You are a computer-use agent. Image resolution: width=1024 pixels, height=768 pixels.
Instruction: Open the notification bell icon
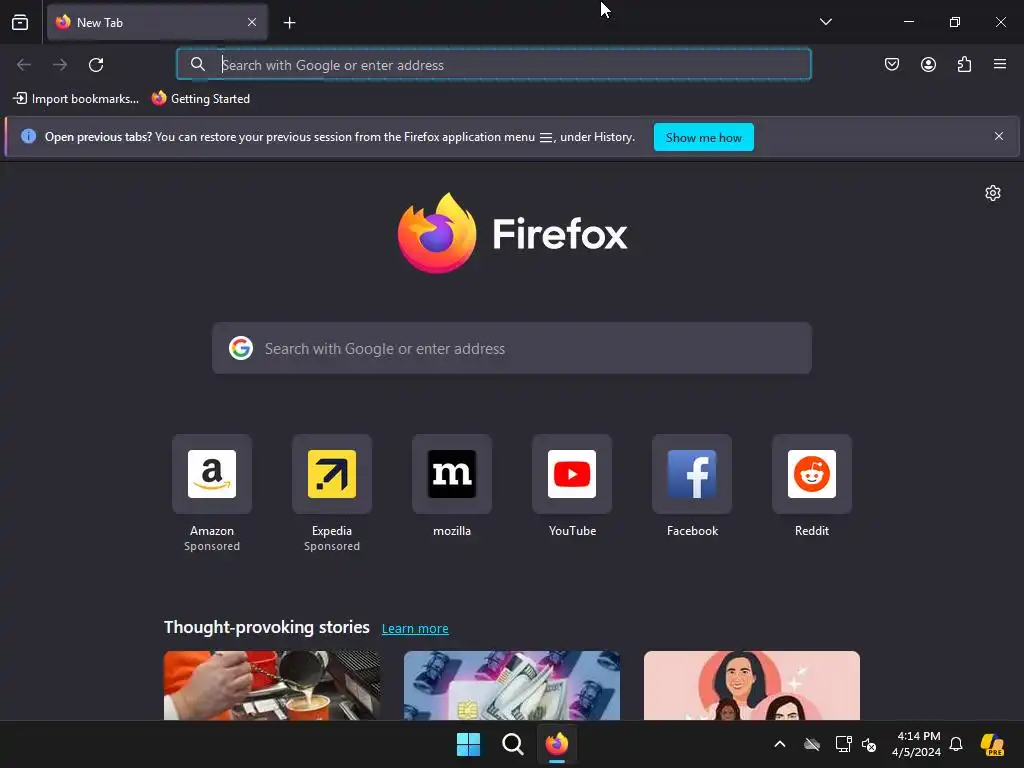(x=956, y=744)
